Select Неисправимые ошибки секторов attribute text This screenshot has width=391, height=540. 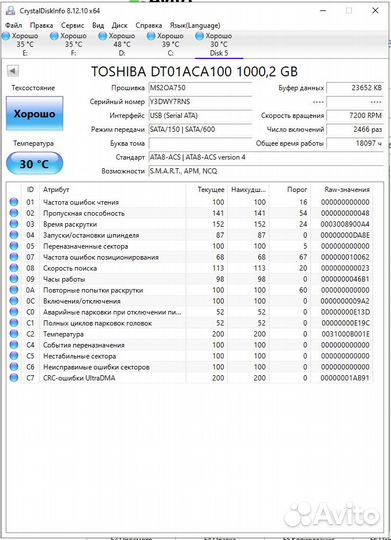coord(96,367)
